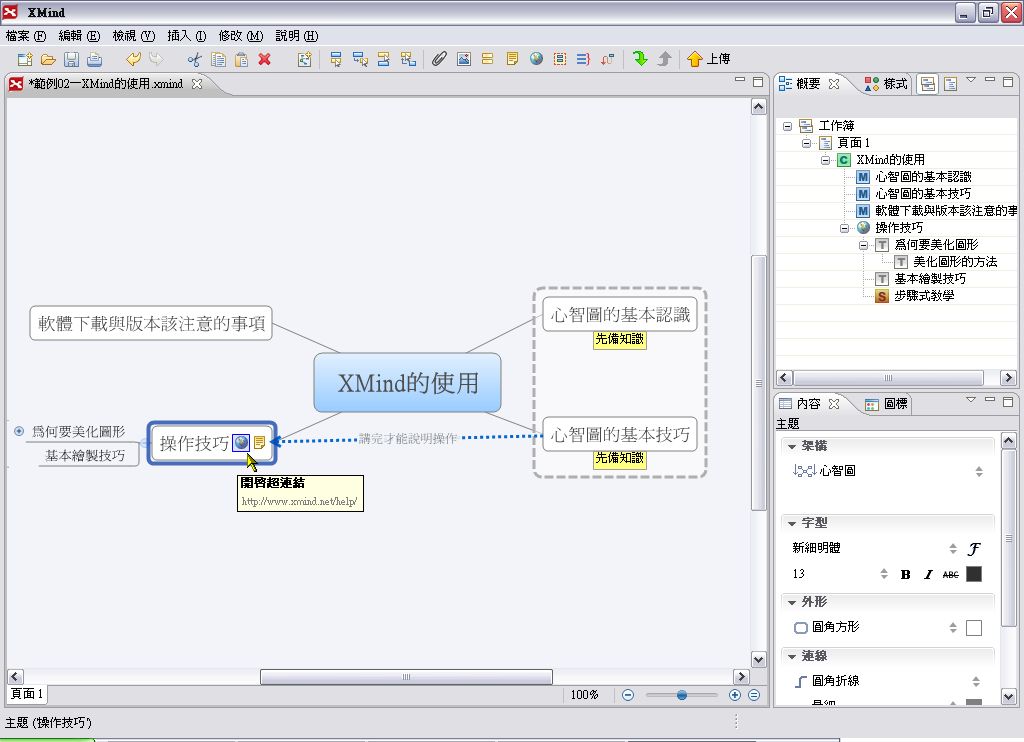This screenshot has height=742, width=1024.
Task: Toggle Bold in the font section
Action: (x=905, y=575)
